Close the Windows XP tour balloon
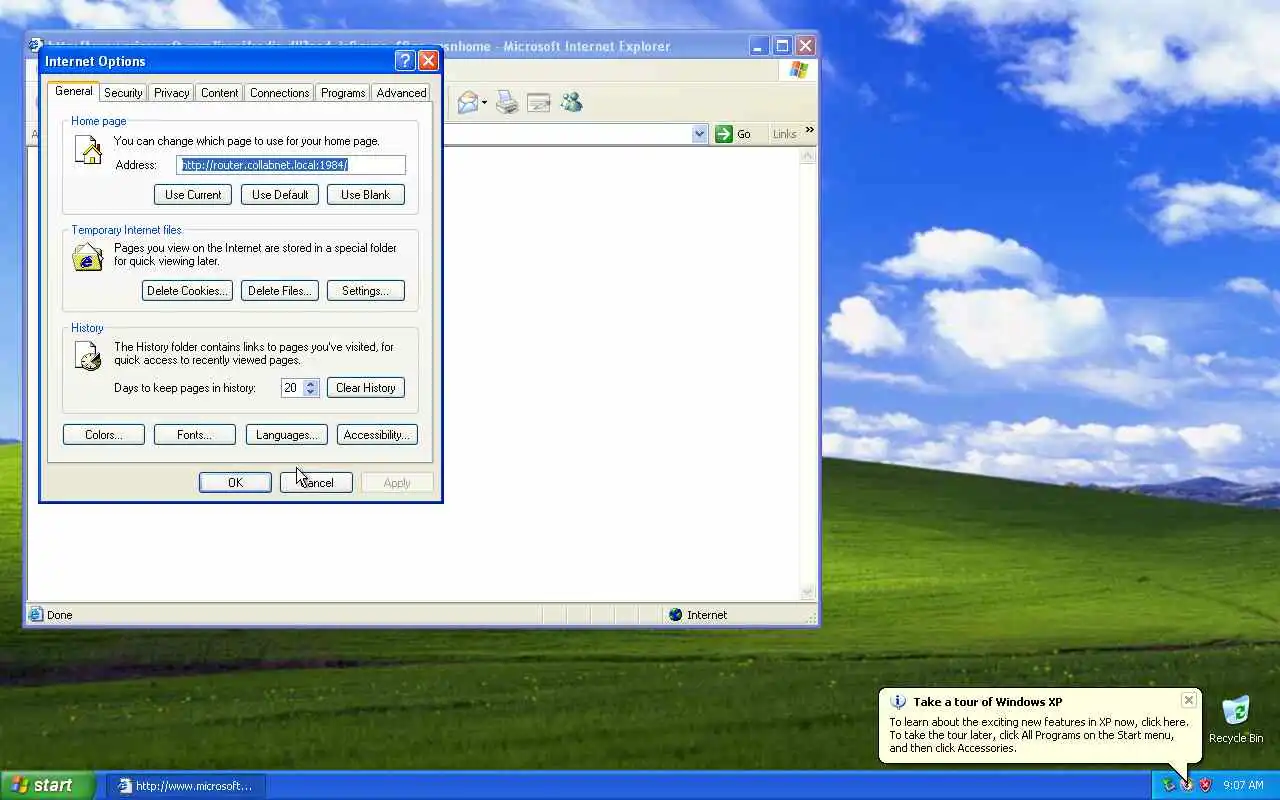This screenshot has height=800, width=1280. (1188, 700)
